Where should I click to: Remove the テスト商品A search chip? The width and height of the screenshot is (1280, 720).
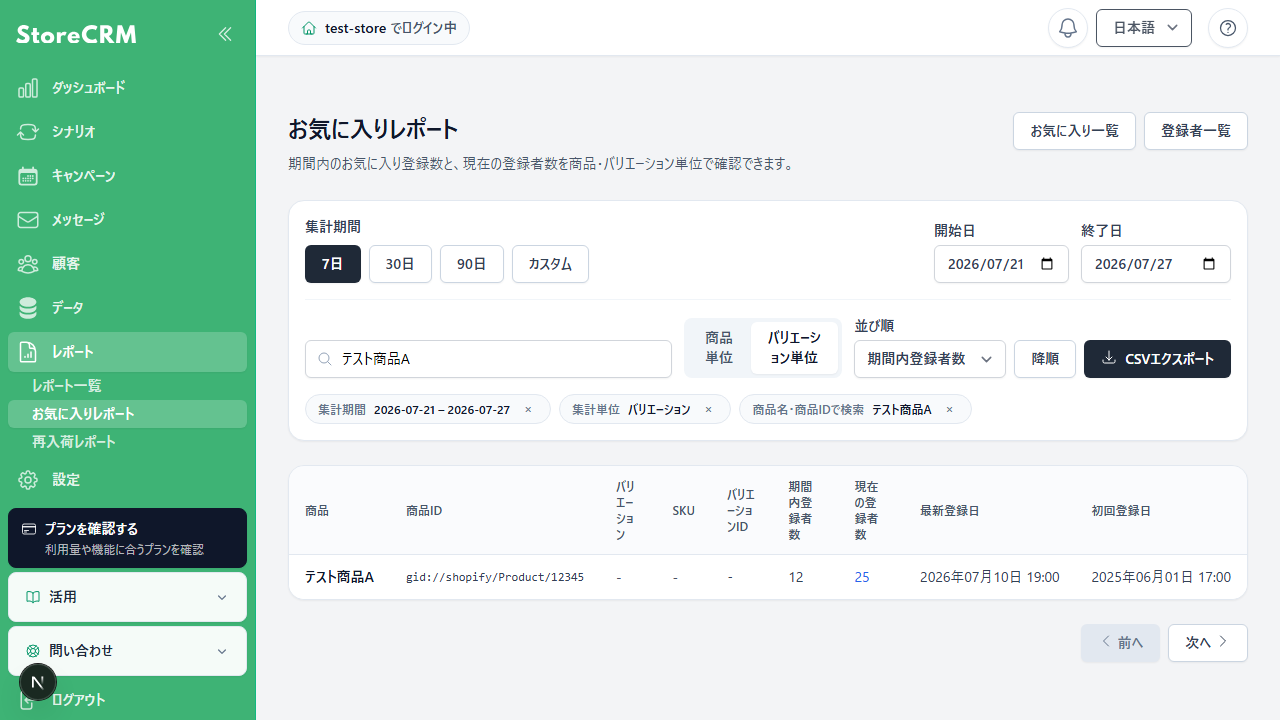949,410
